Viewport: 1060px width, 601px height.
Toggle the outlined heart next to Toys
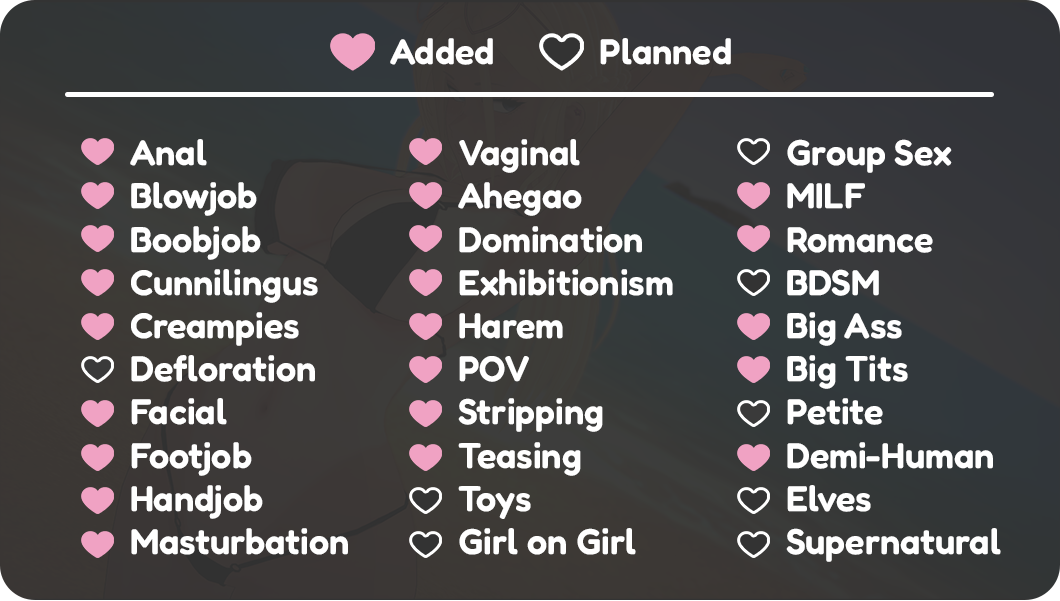point(425,500)
